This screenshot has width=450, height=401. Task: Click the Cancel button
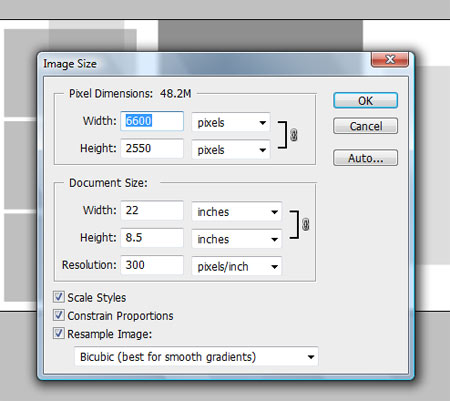click(x=365, y=126)
